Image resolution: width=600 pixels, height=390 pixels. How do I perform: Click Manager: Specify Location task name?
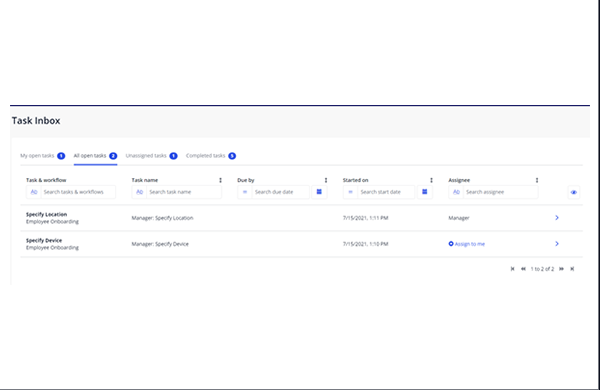[x=162, y=218]
